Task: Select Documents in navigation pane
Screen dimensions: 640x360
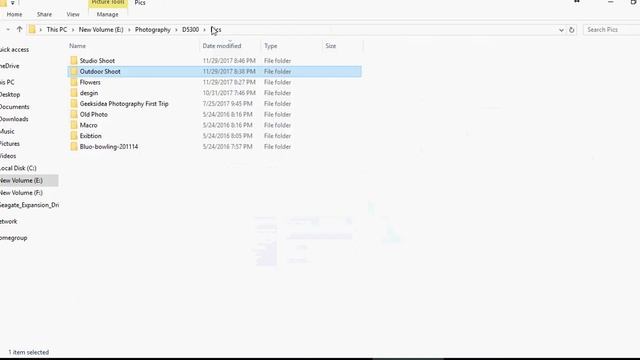Action: 14,107
